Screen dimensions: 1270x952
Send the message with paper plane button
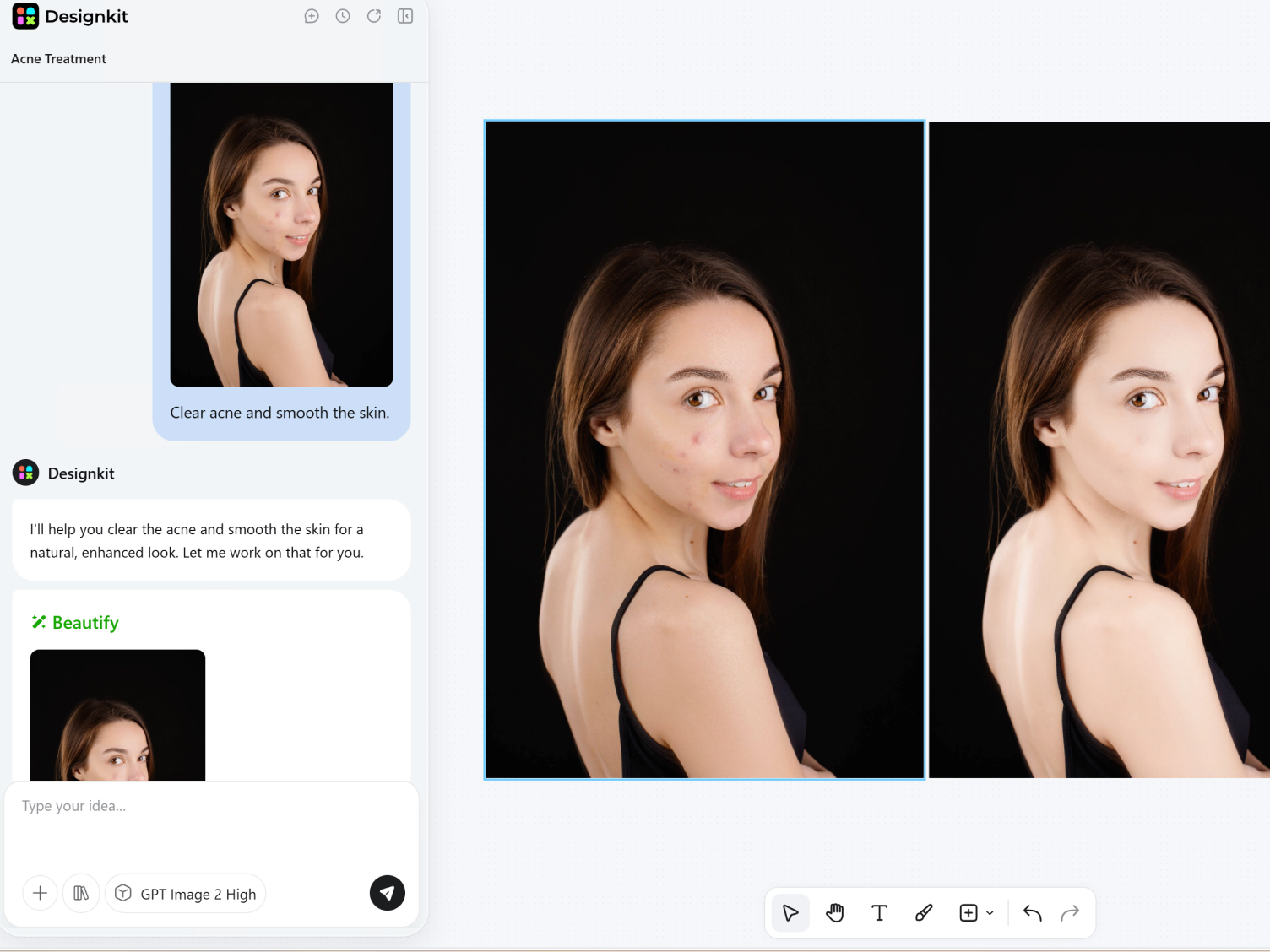[388, 893]
